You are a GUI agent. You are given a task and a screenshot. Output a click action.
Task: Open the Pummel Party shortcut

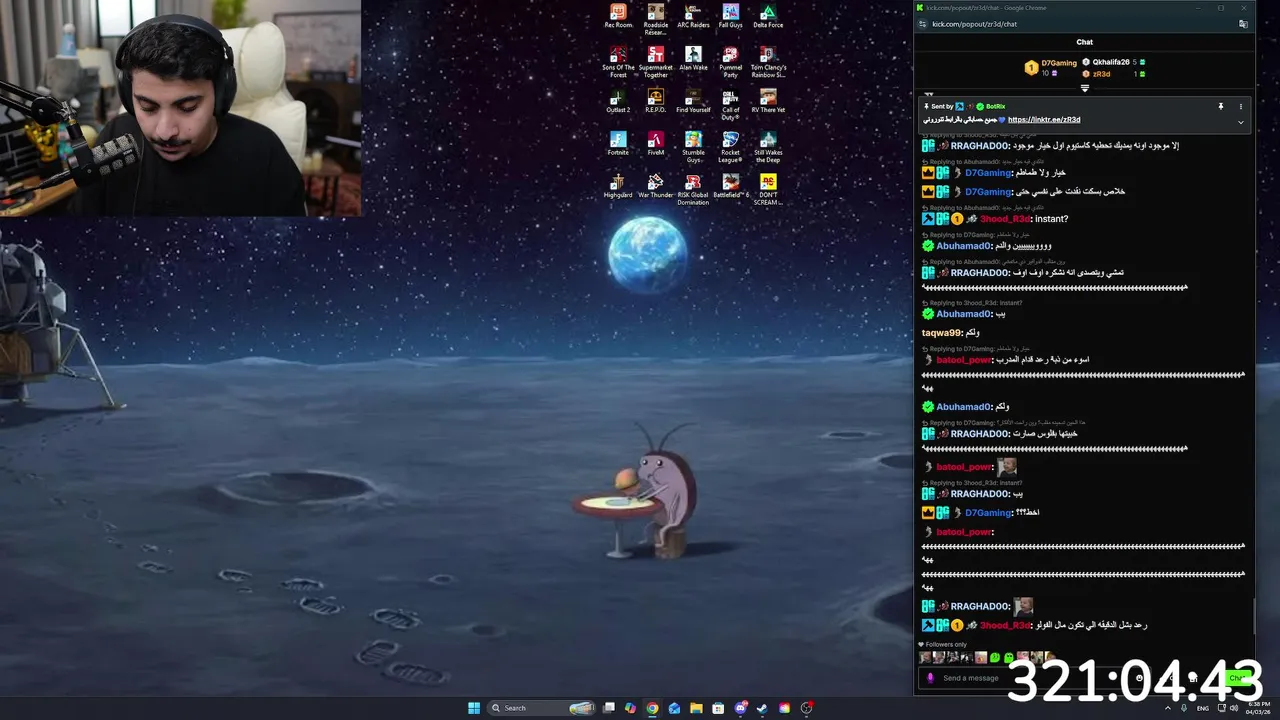[731, 62]
